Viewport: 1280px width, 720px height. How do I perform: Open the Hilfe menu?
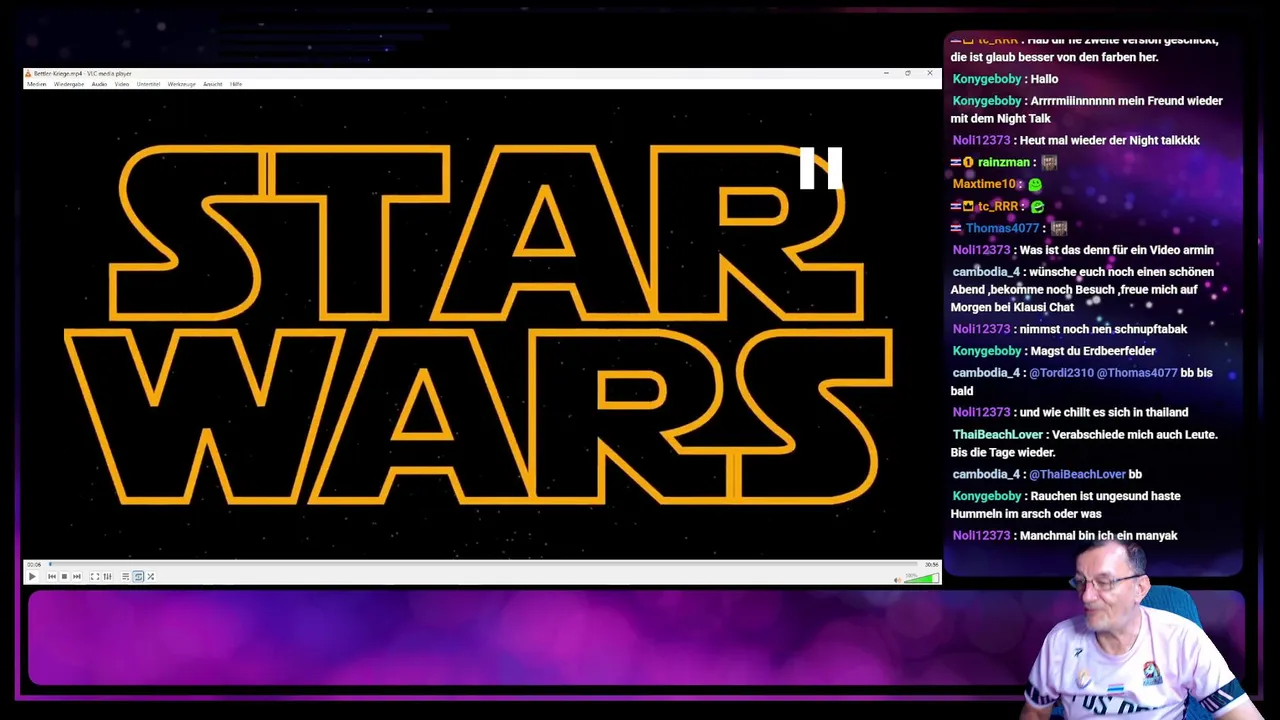click(x=236, y=84)
